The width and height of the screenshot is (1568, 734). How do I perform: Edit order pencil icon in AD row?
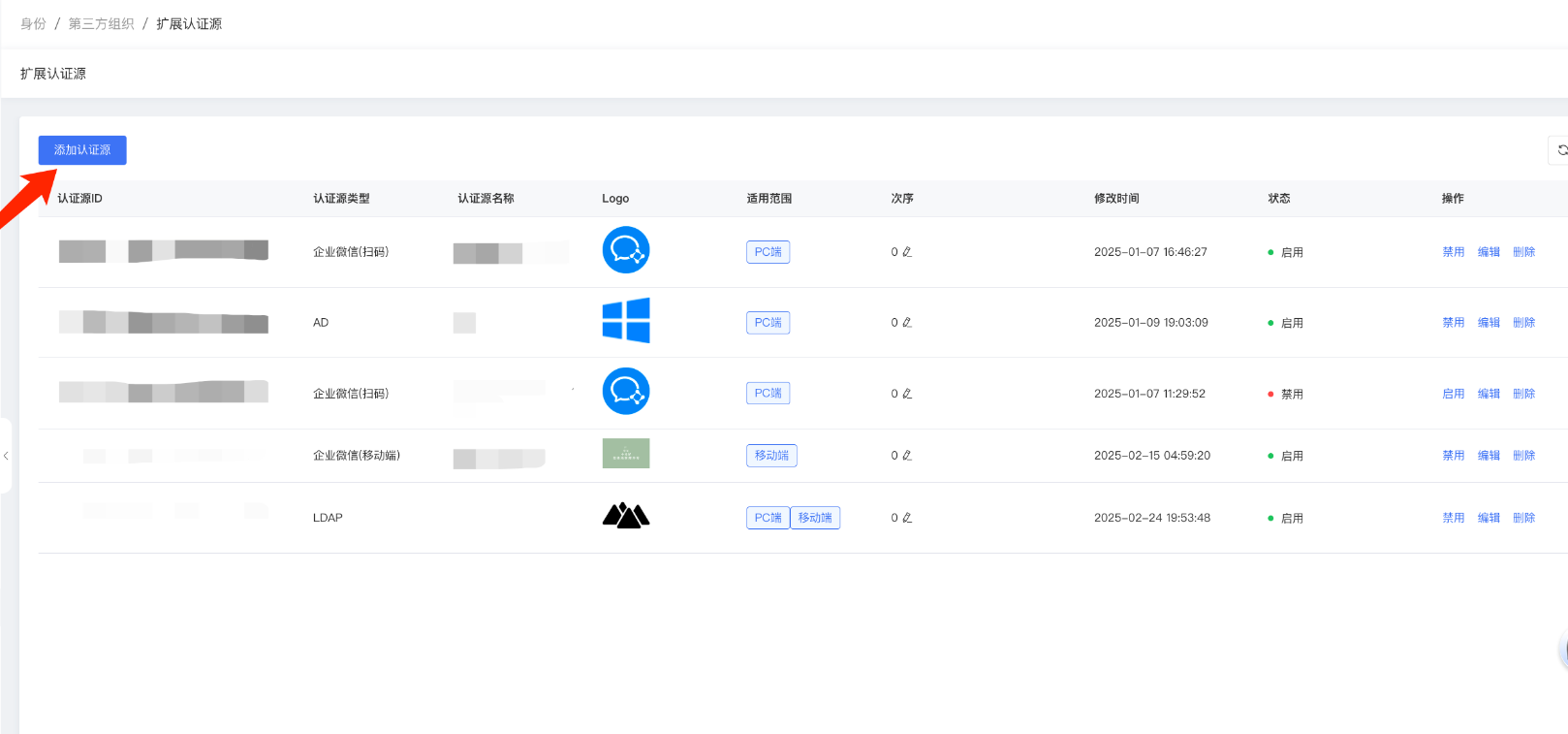pyautogui.click(x=907, y=323)
